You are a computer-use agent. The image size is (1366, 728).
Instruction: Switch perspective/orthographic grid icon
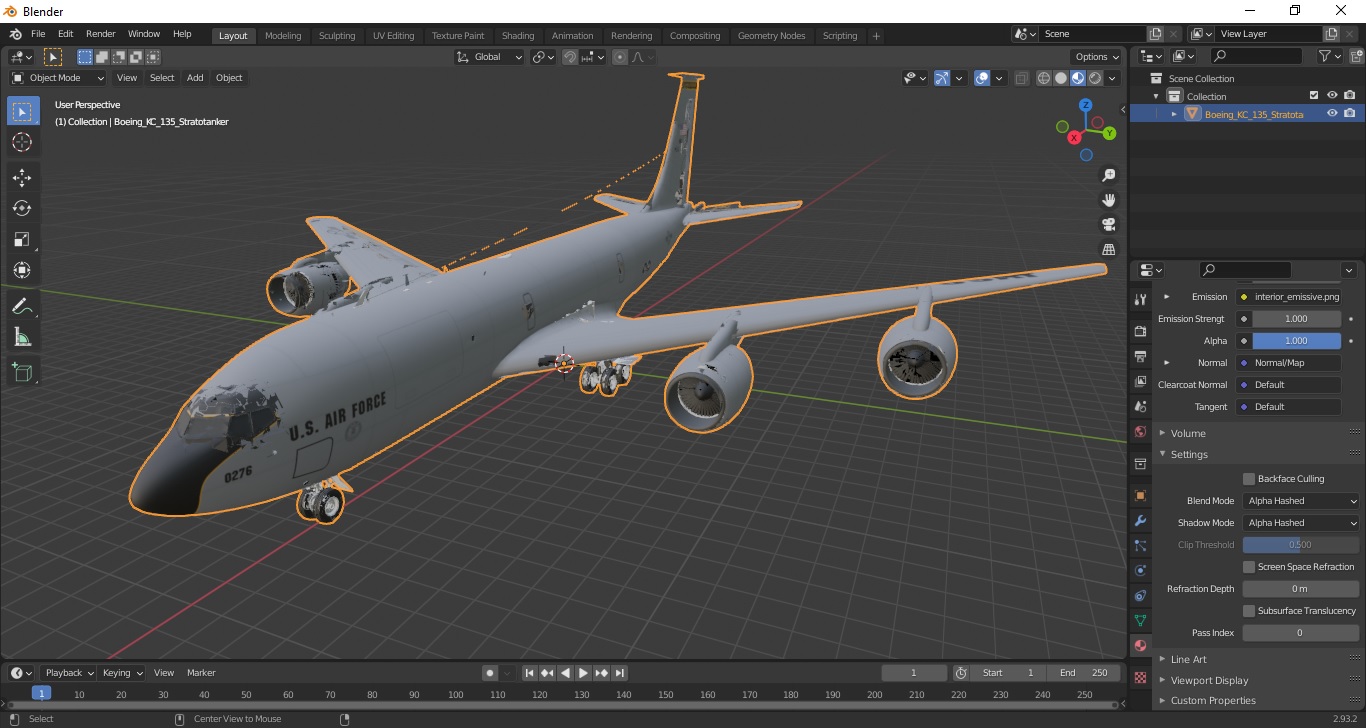click(1108, 249)
